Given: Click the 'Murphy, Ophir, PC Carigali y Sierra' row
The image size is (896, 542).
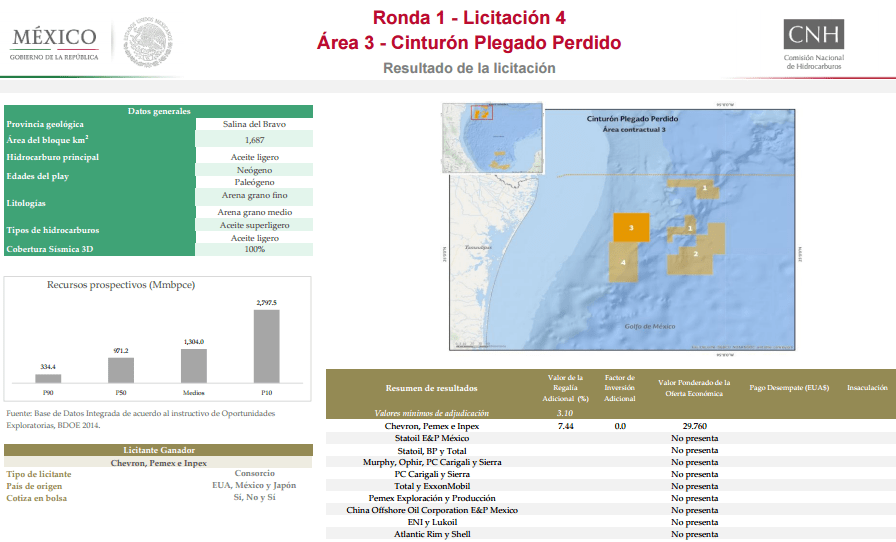Looking at the screenshot, I should (x=610, y=463).
